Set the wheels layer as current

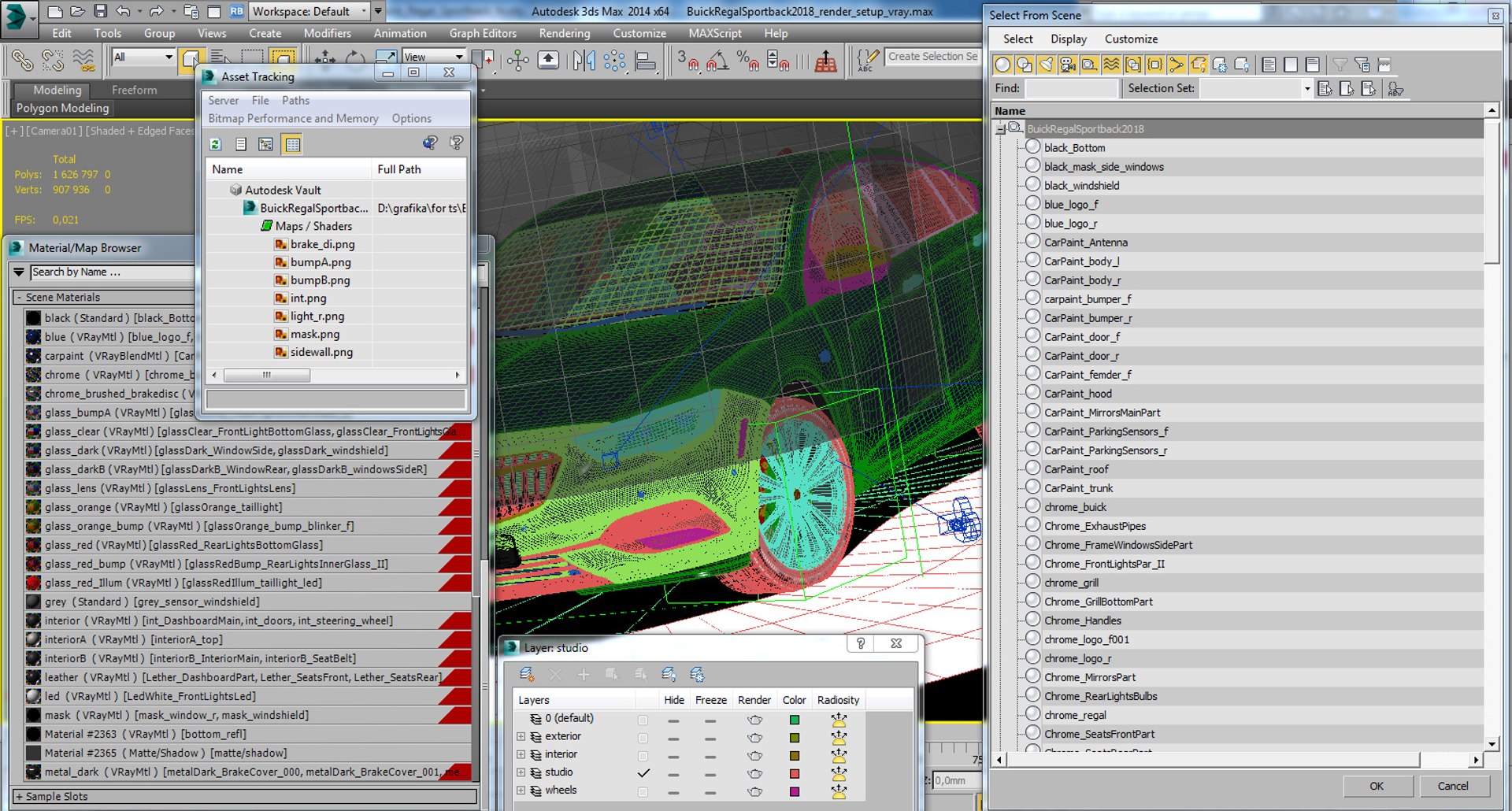643,791
